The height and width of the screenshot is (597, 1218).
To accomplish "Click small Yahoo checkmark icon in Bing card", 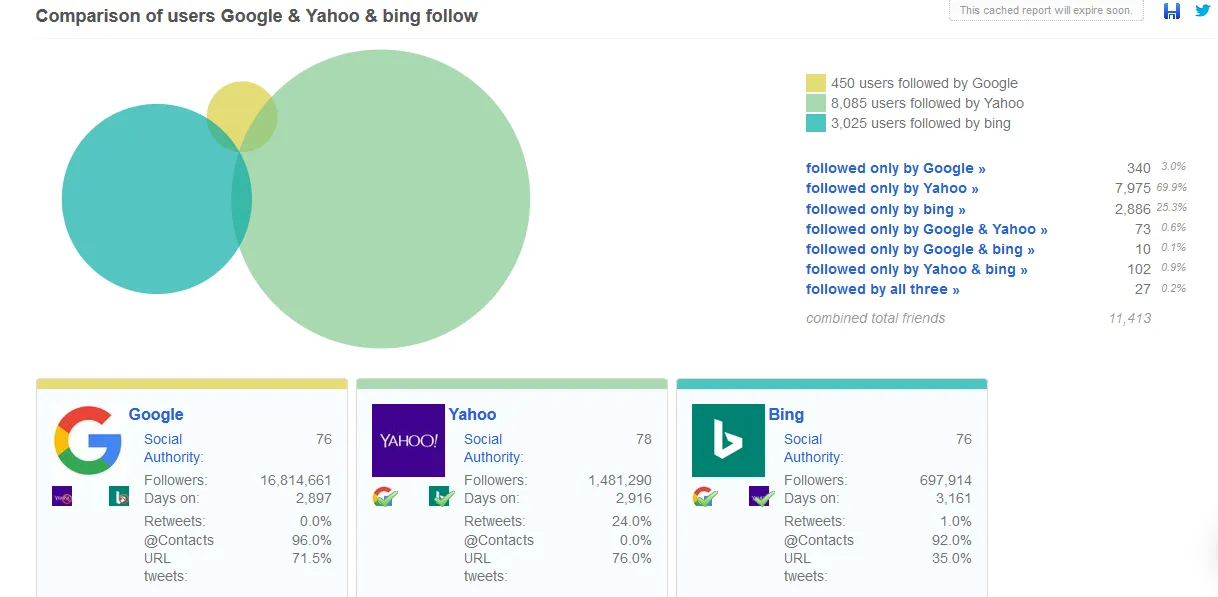I will coord(762,496).
